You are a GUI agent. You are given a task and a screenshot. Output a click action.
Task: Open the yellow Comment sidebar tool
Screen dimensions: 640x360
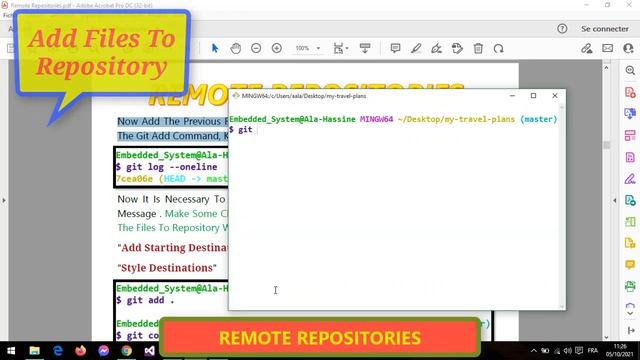coord(630,265)
